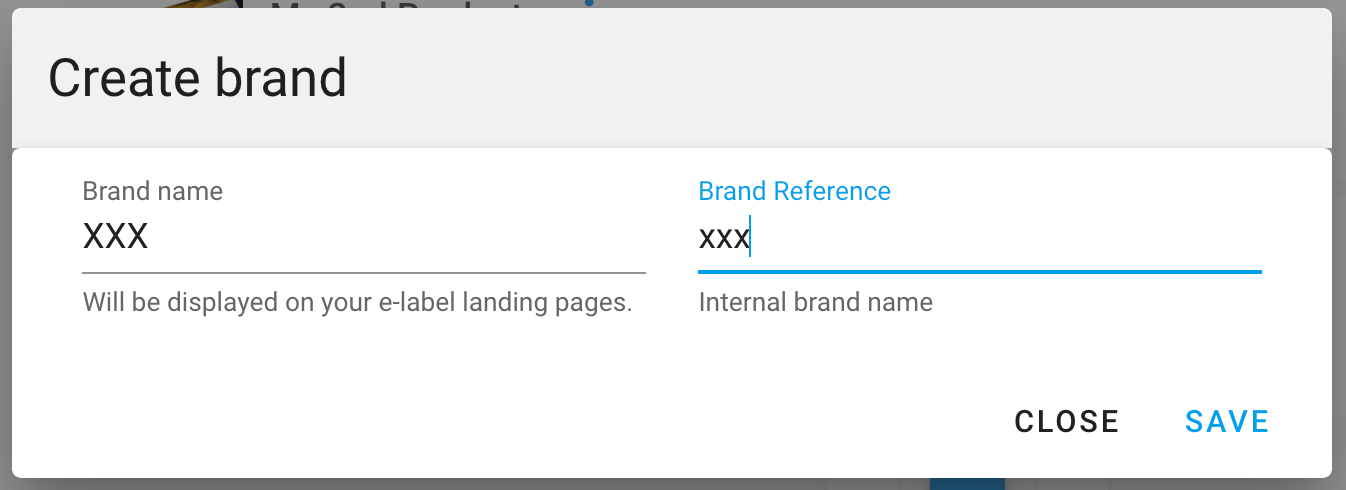Click the "Internal brand name" hint text
This screenshot has height=490, width=1346.
pyautogui.click(x=815, y=302)
